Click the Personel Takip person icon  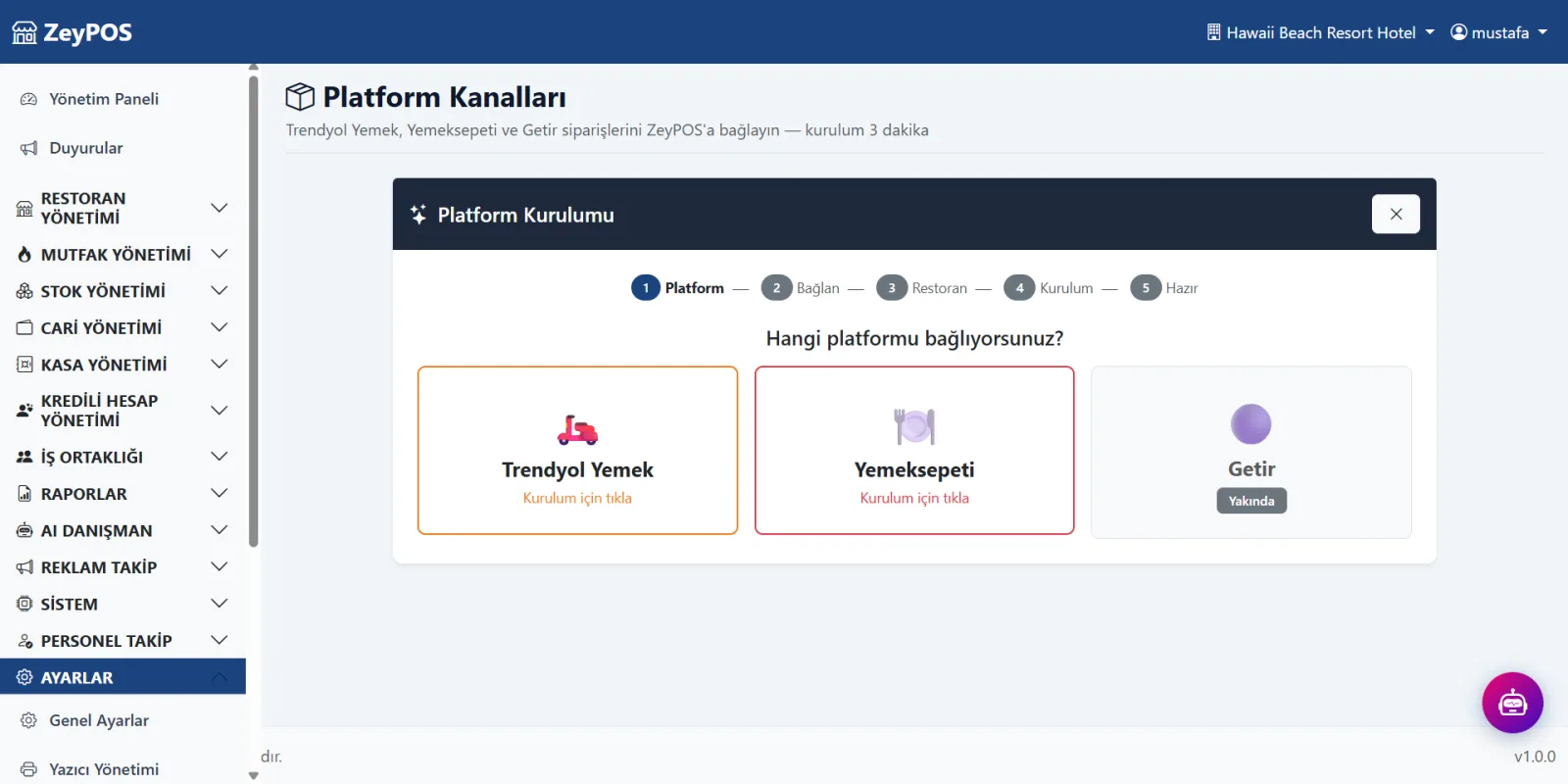point(24,641)
